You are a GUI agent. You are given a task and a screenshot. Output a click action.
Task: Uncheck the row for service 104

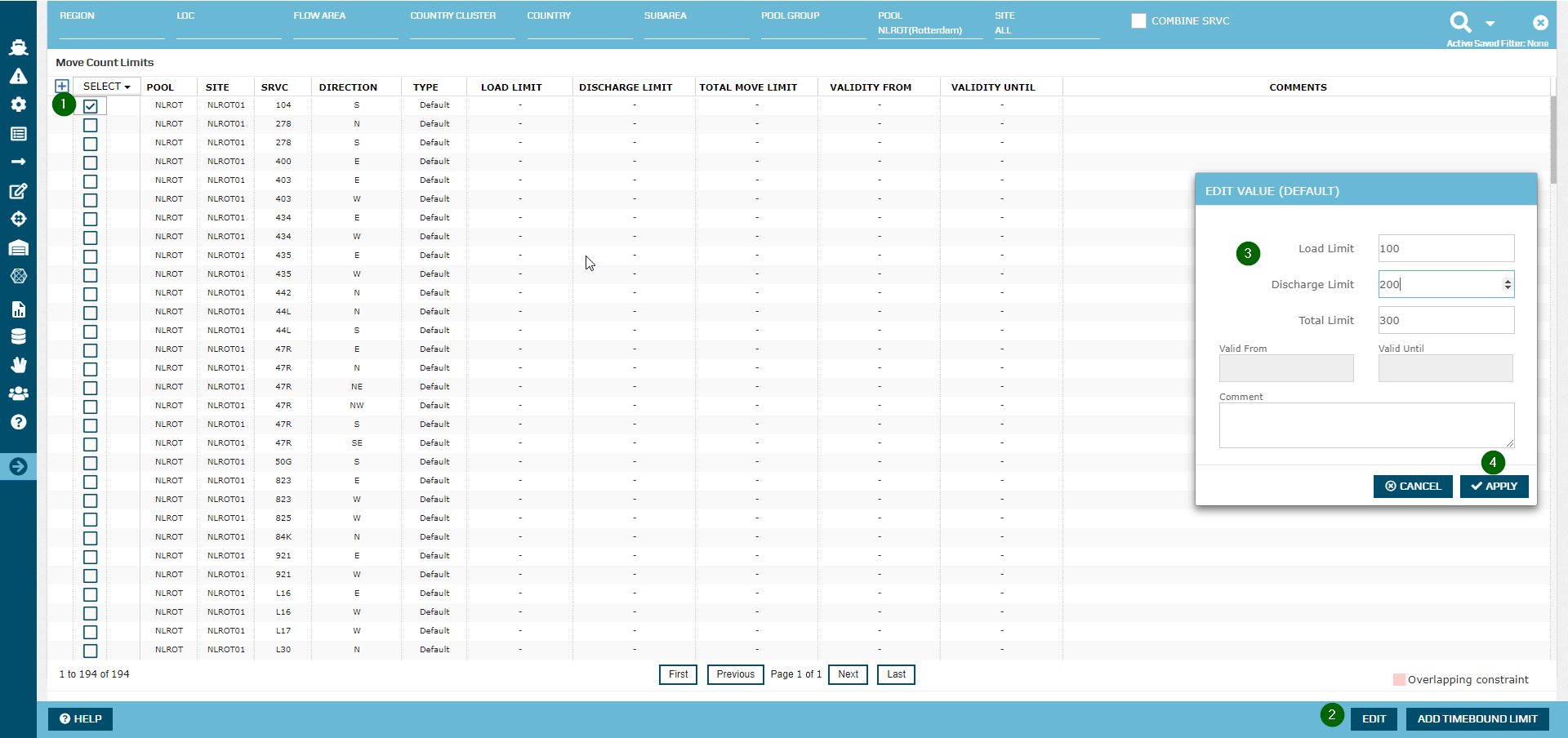click(91, 106)
